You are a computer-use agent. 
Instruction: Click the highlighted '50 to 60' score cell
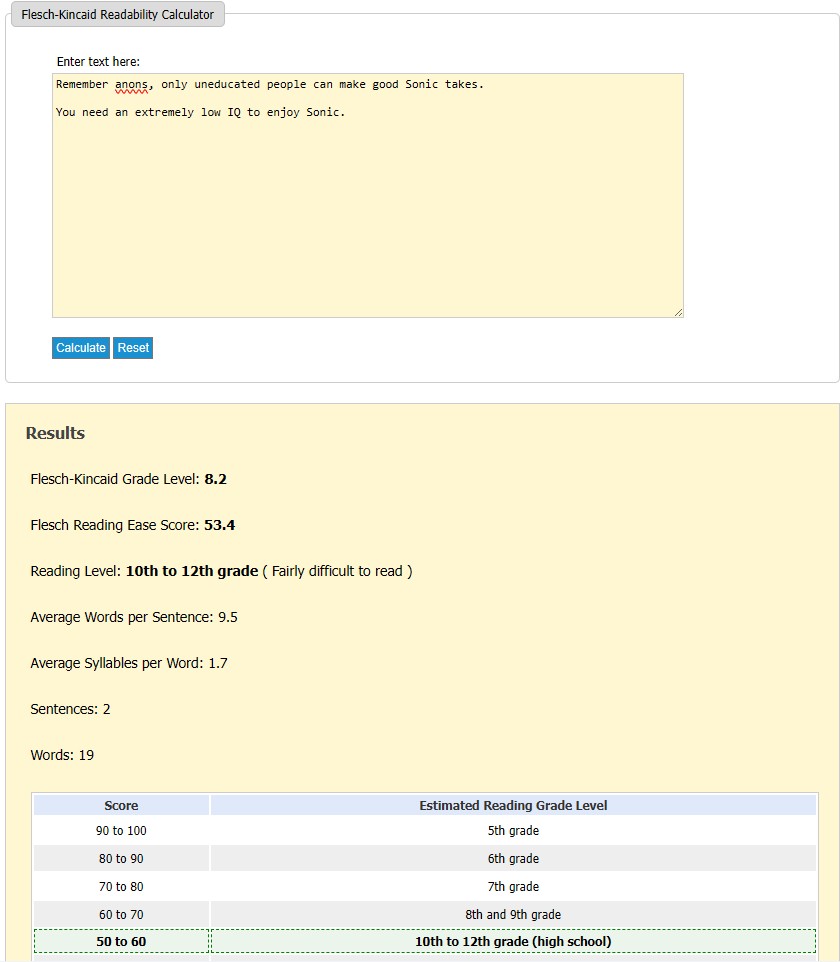coord(121,942)
